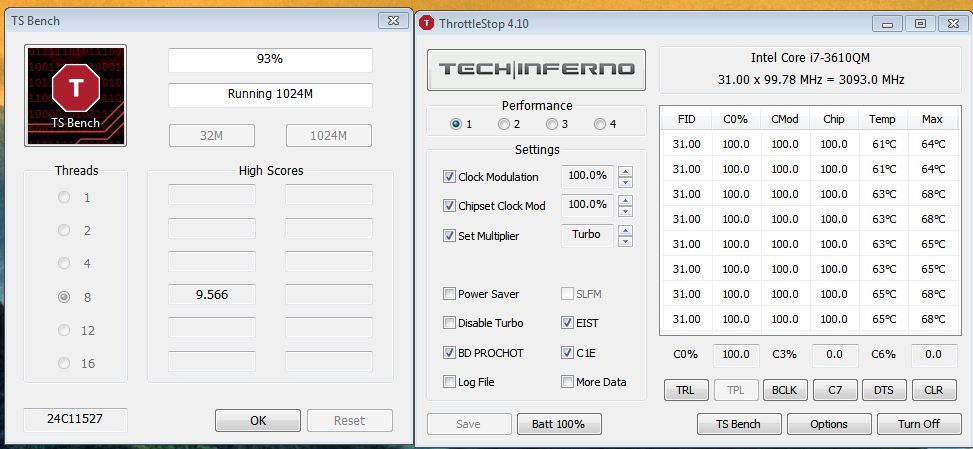Open TS Bench from ThrottleStop
Viewport: 973px width, 449px height.
pos(738,424)
